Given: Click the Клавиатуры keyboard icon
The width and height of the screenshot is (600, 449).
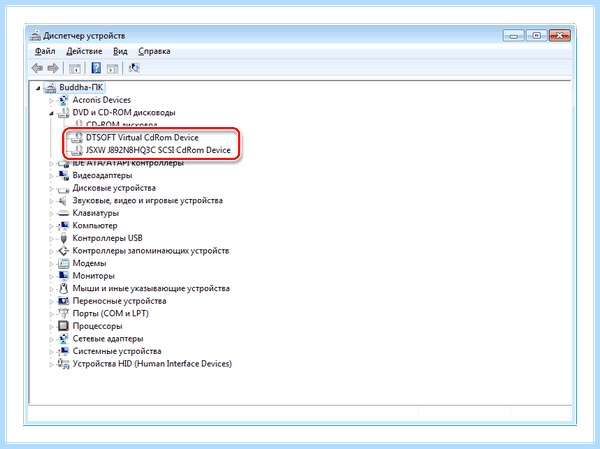Looking at the screenshot, I should coord(63,214).
